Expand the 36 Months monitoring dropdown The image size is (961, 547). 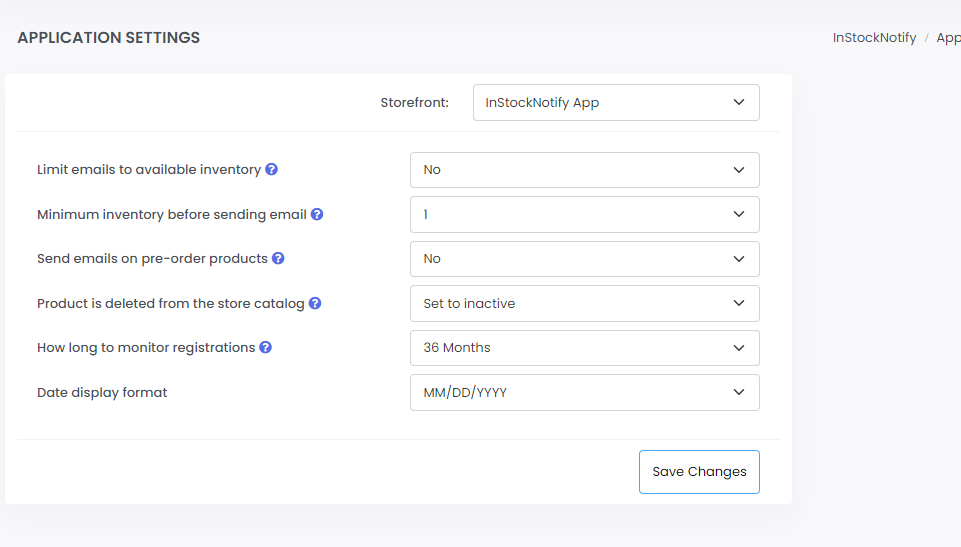584,348
